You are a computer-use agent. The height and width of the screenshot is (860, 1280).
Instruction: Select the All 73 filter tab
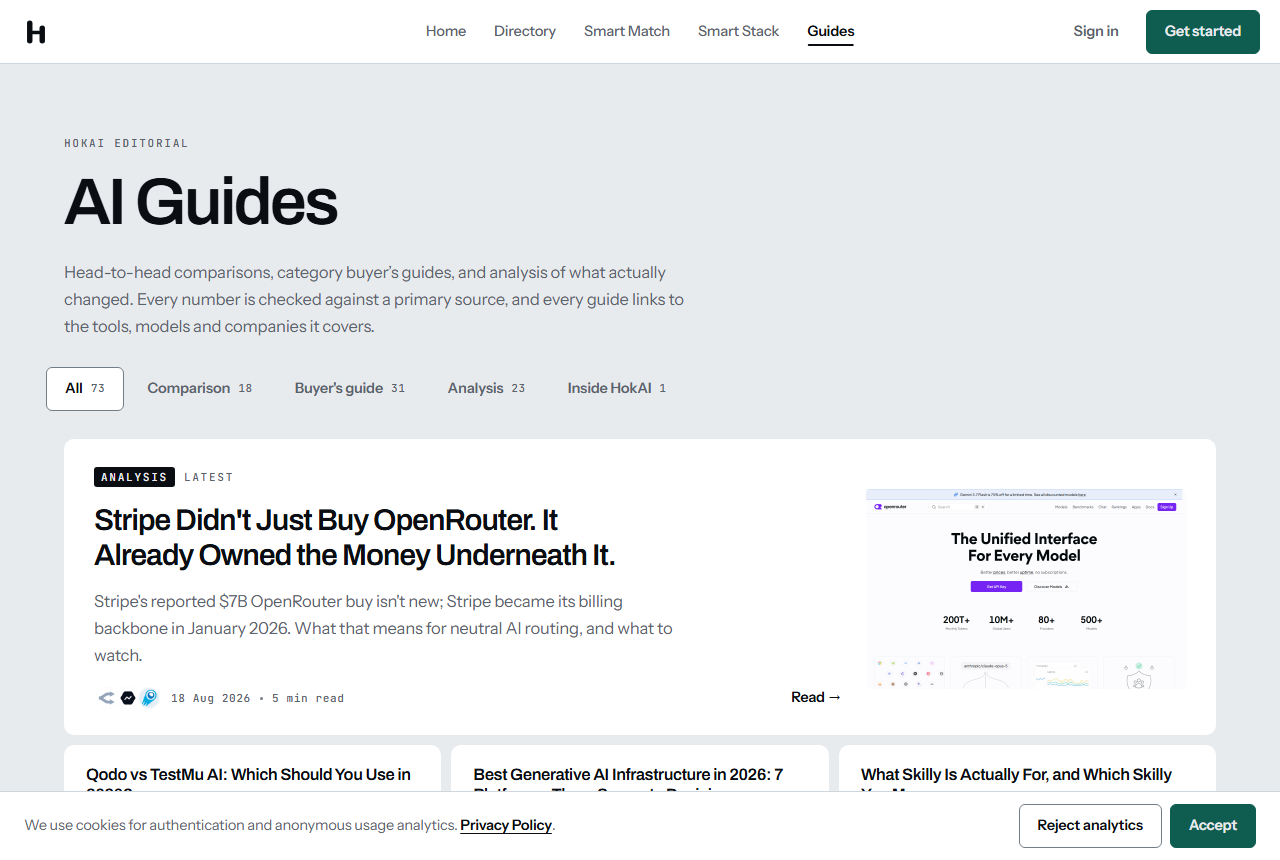(x=85, y=388)
